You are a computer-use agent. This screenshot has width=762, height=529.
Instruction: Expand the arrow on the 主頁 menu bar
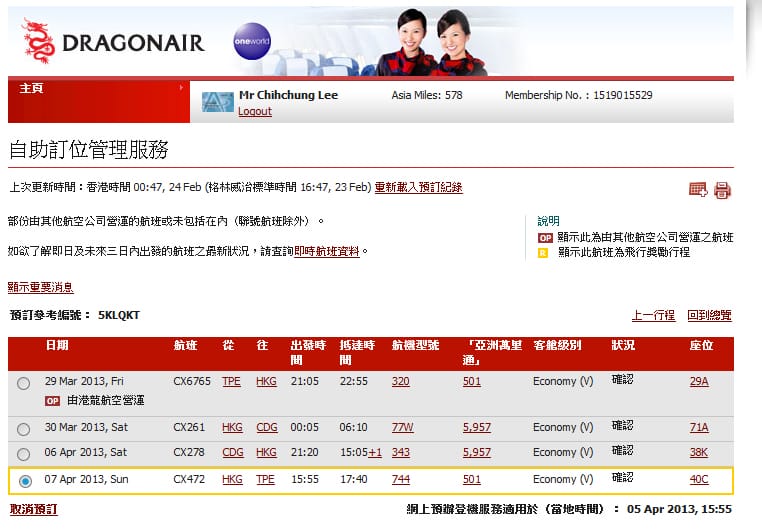click(x=181, y=87)
